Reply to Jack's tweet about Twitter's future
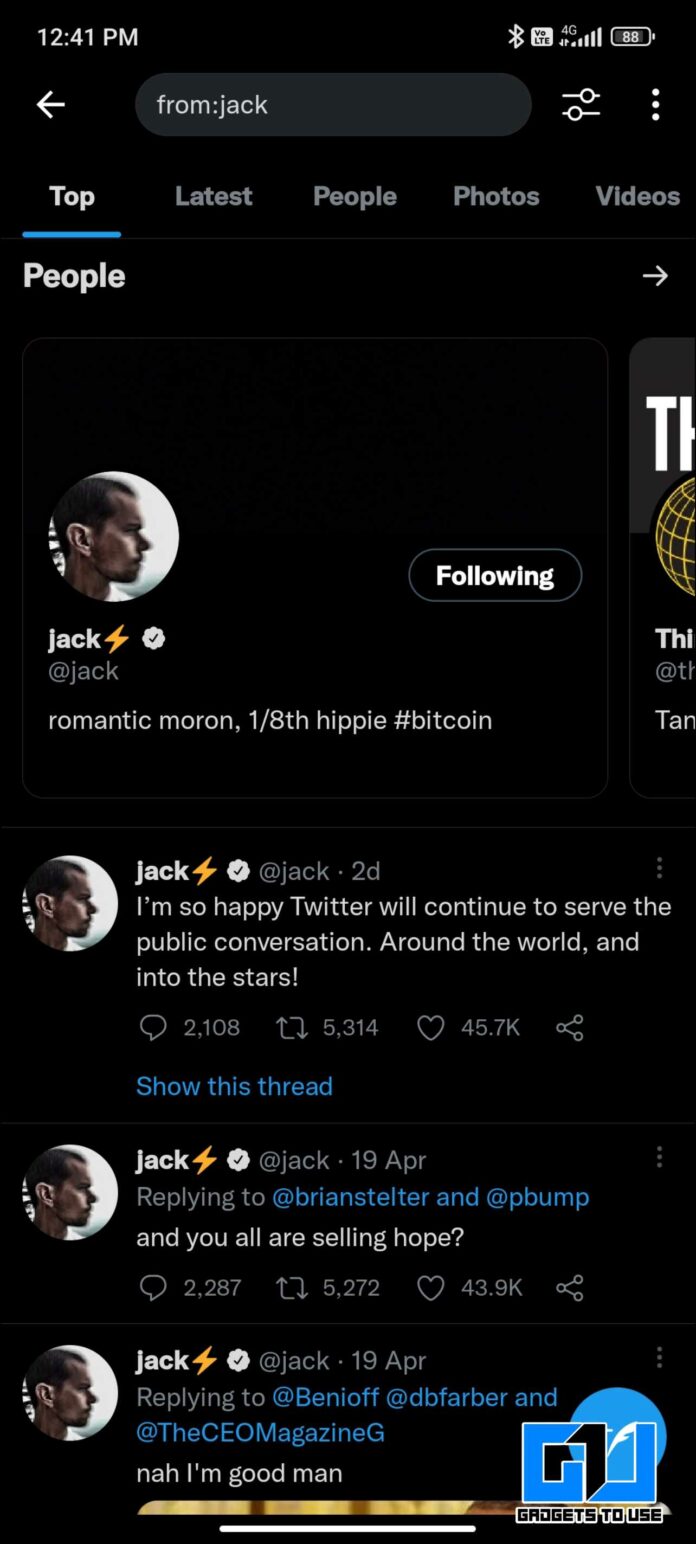Image resolution: width=696 pixels, height=1544 pixels. (152, 1027)
